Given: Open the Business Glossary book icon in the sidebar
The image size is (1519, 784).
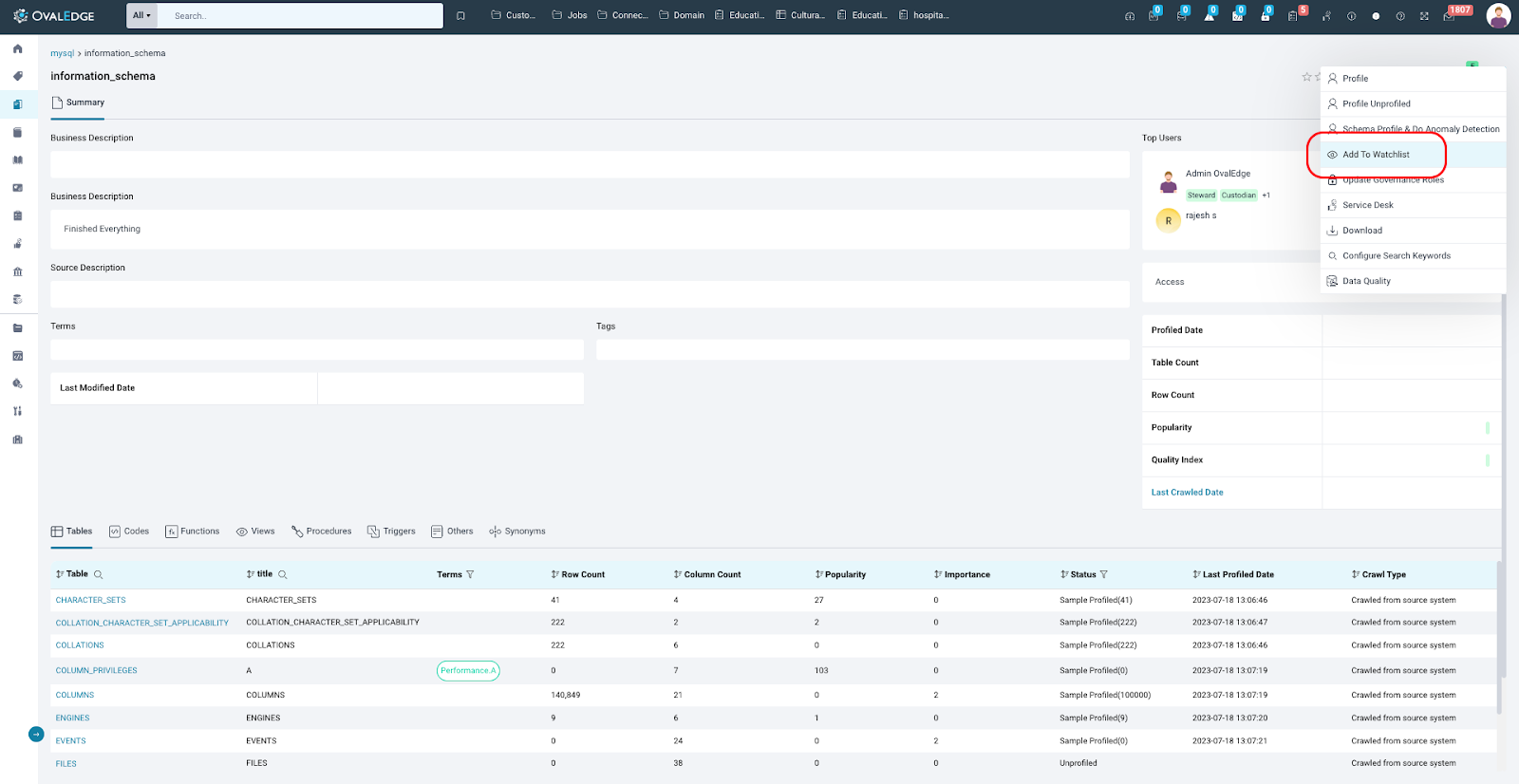Looking at the screenshot, I should coord(17,160).
